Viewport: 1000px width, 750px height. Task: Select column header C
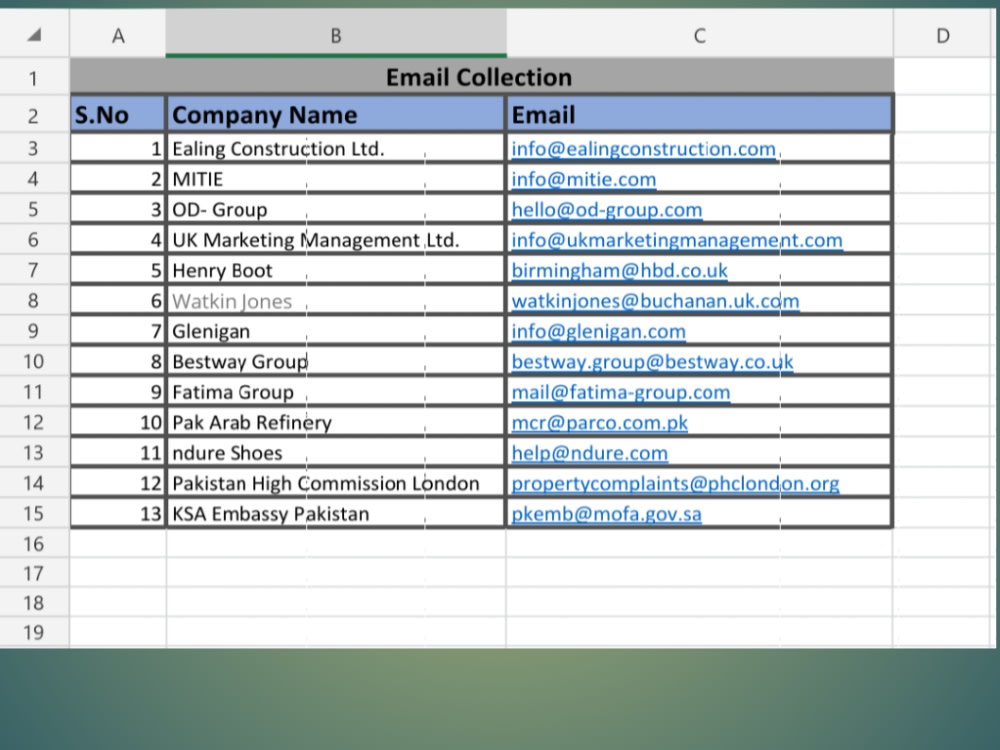699,34
